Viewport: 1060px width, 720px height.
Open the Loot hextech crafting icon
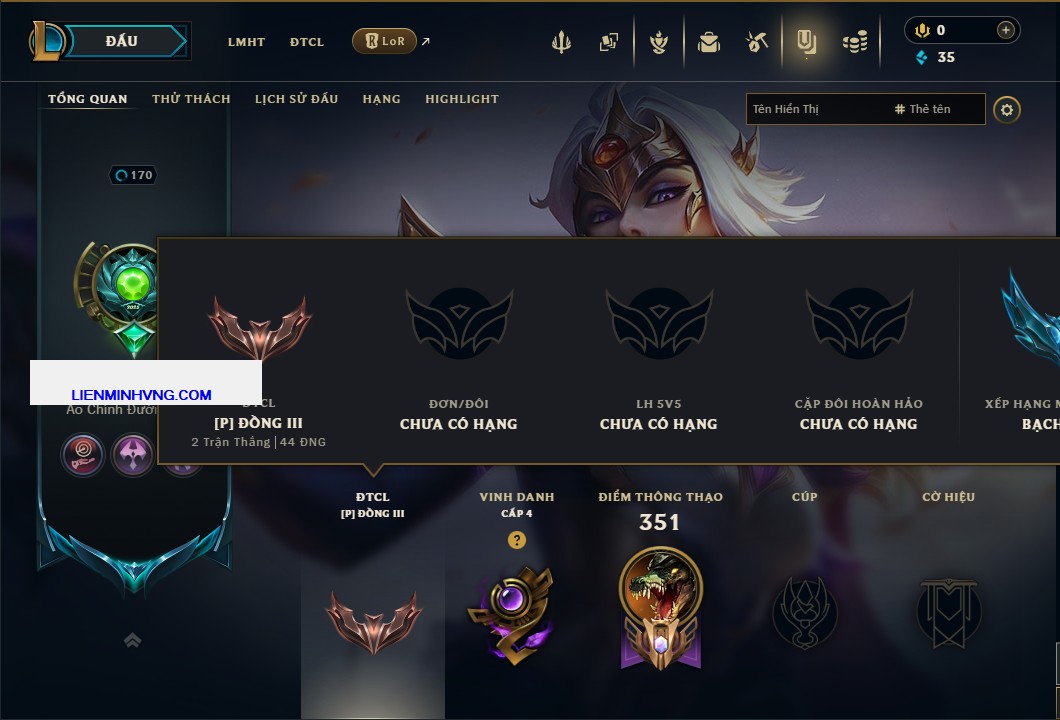757,43
